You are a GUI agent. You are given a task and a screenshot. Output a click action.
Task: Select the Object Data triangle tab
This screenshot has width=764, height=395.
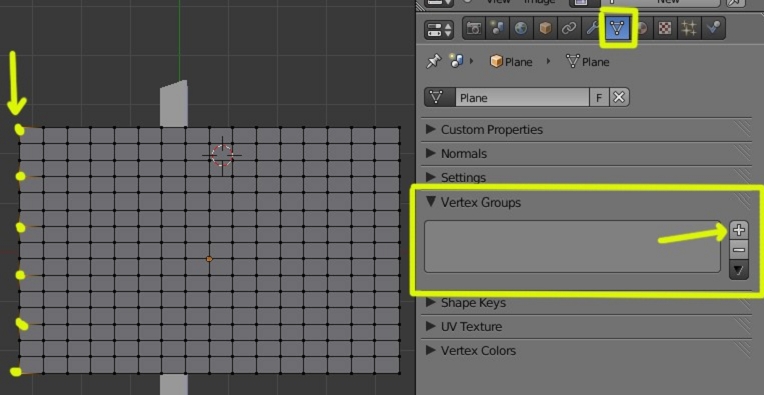click(617, 29)
